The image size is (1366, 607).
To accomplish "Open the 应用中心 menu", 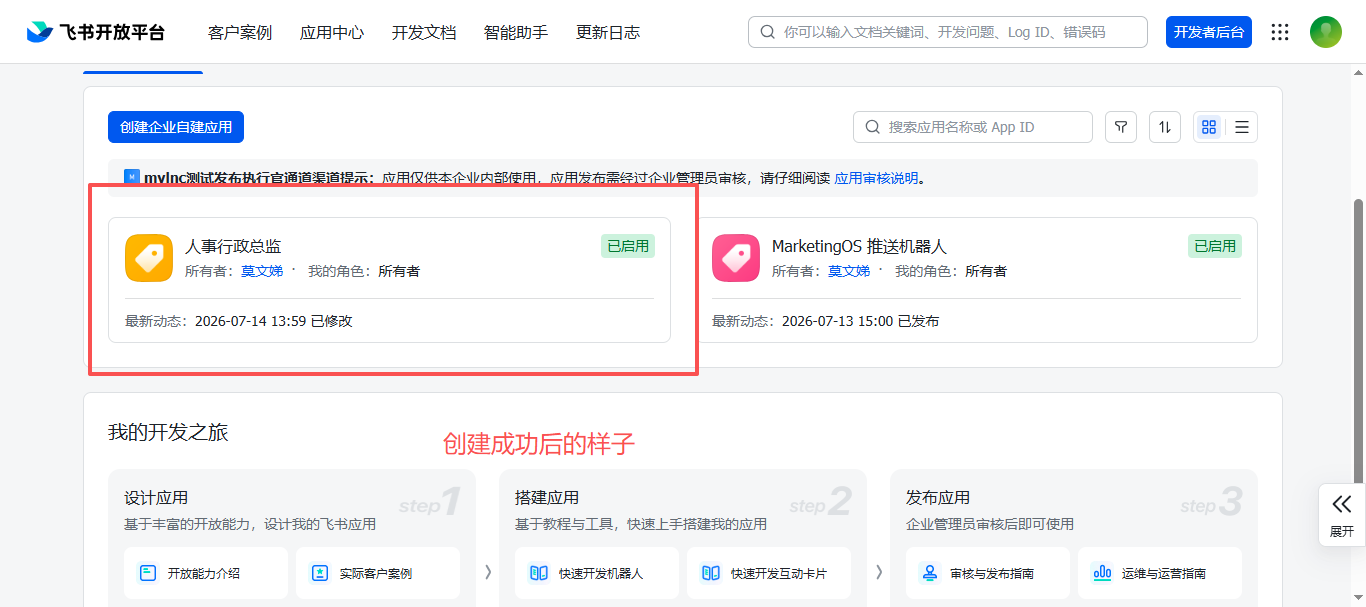I will click(332, 32).
